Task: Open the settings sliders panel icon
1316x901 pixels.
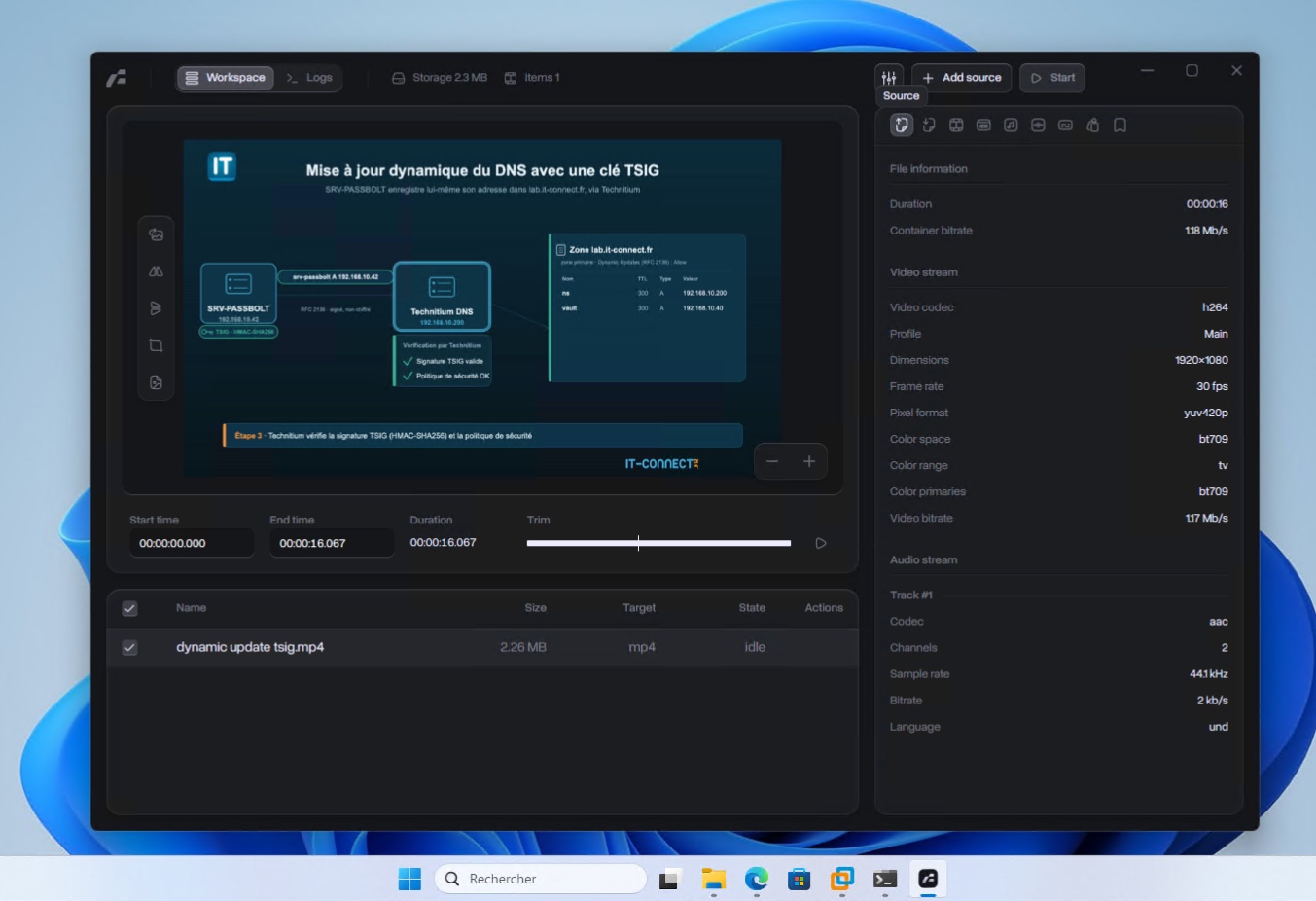Action: pyautogui.click(x=889, y=78)
